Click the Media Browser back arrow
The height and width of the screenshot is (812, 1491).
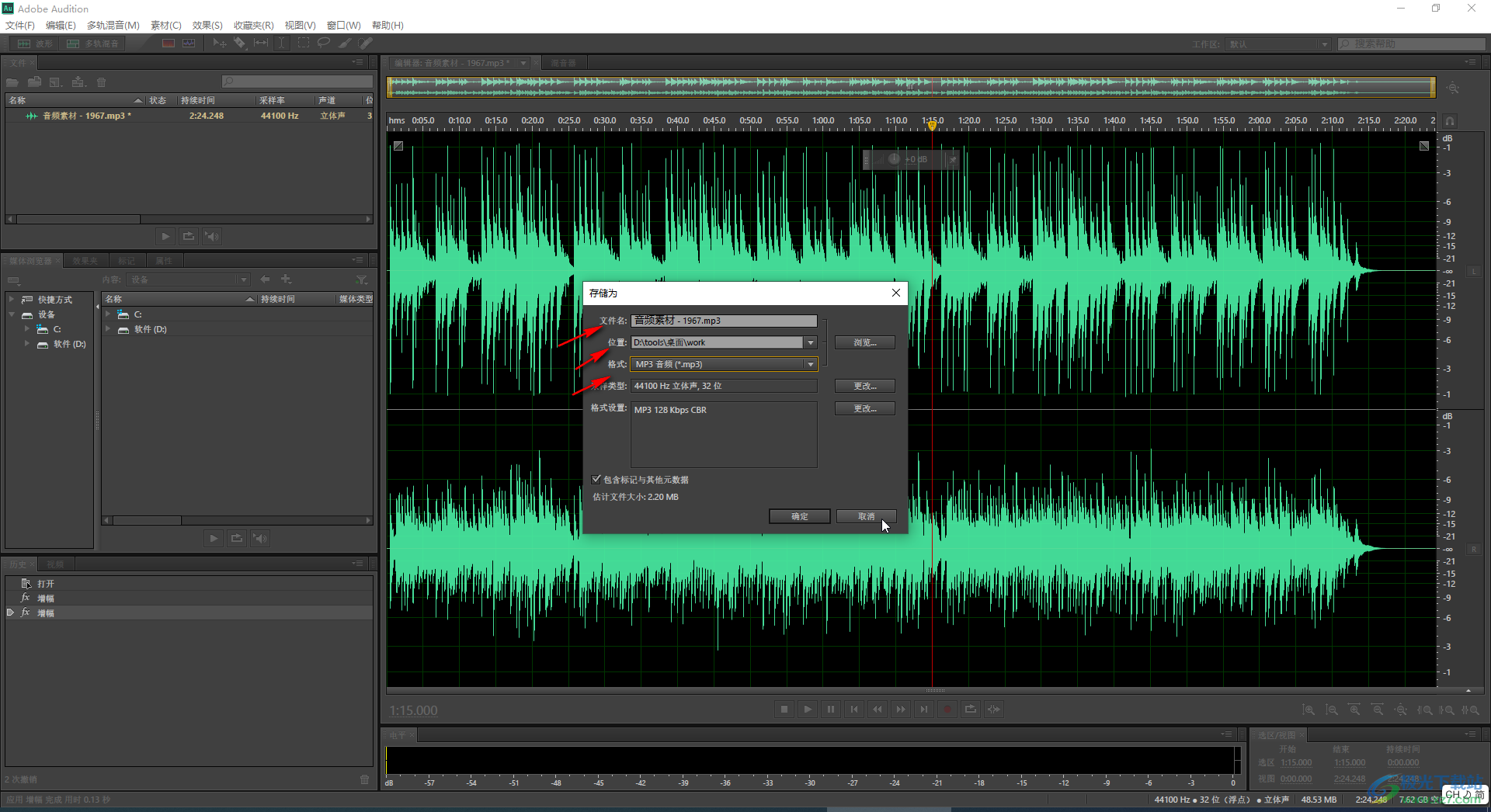266,279
